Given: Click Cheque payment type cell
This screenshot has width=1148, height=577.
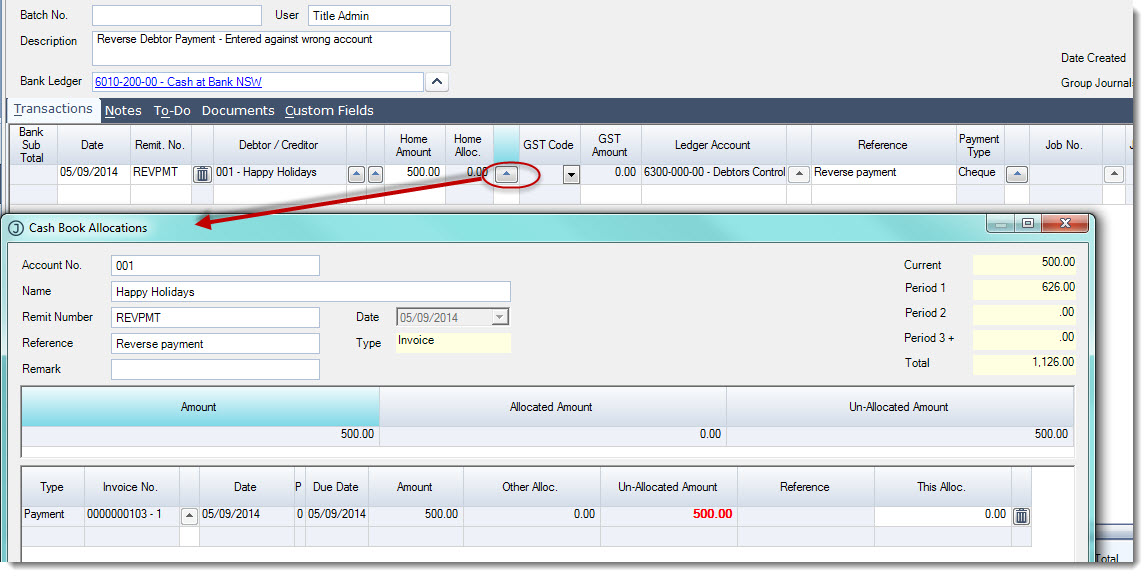Looking at the screenshot, I should tap(980, 173).
